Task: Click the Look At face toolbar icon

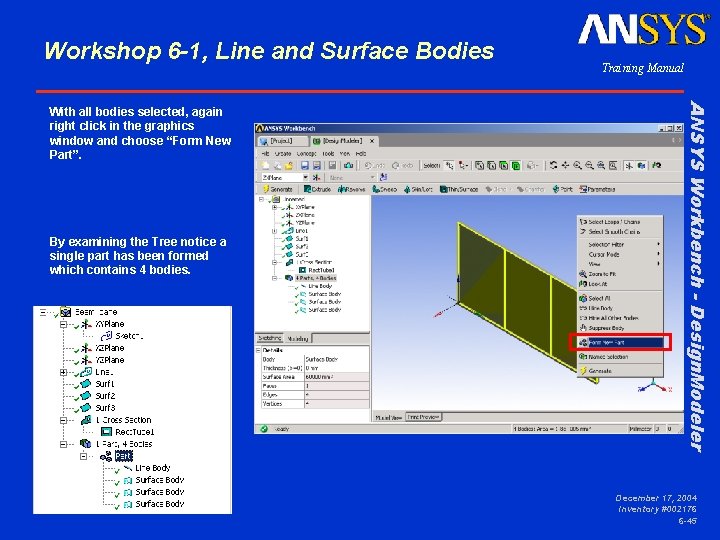Action: [657, 165]
